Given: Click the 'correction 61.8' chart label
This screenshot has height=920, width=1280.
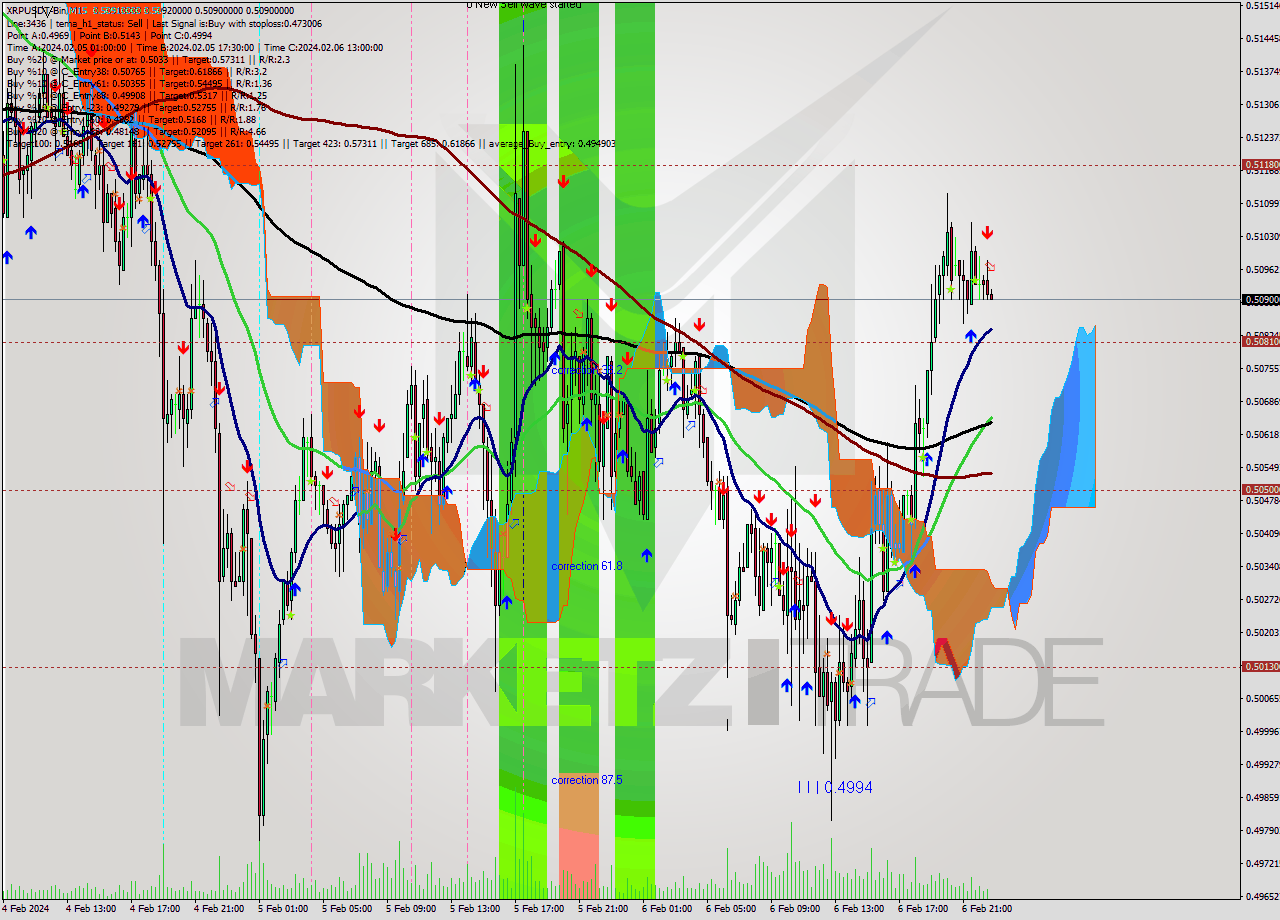Looking at the screenshot, I should click(x=587, y=566).
